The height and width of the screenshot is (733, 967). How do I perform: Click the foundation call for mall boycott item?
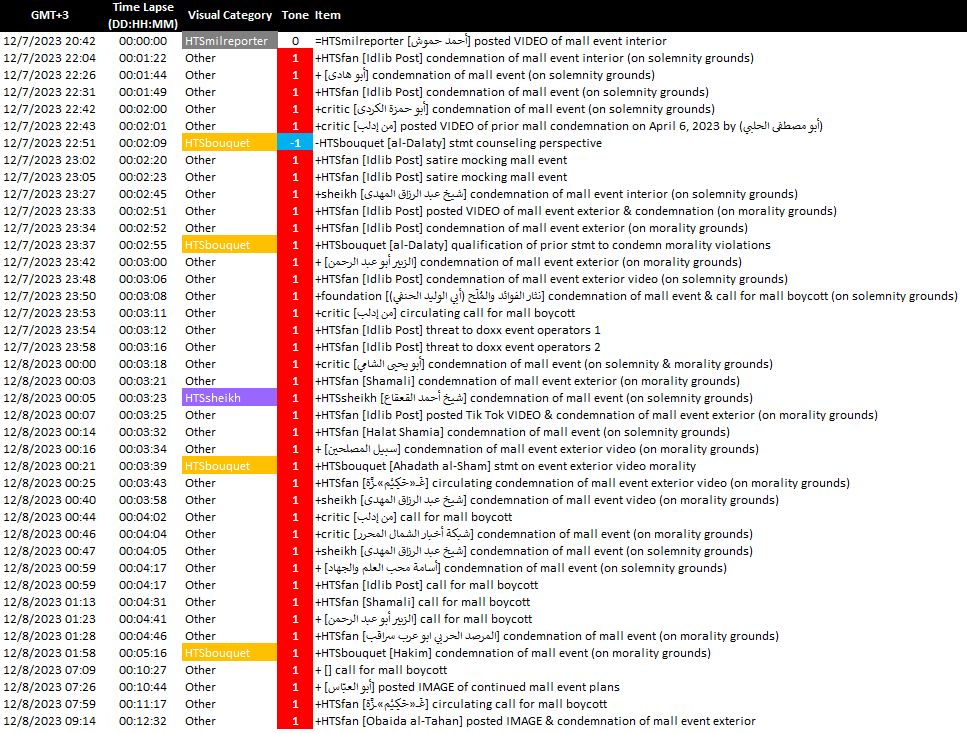tap(636, 296)
